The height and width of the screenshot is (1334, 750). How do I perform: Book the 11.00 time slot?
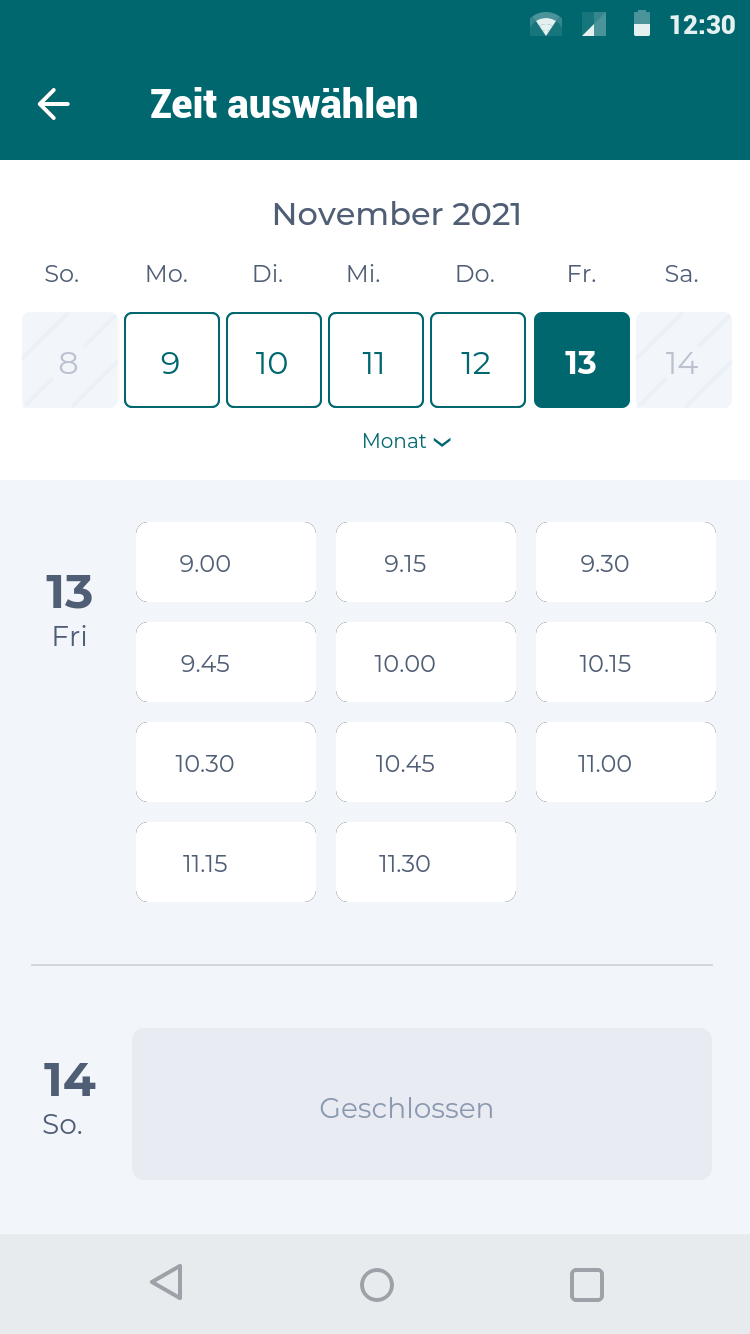626,762
